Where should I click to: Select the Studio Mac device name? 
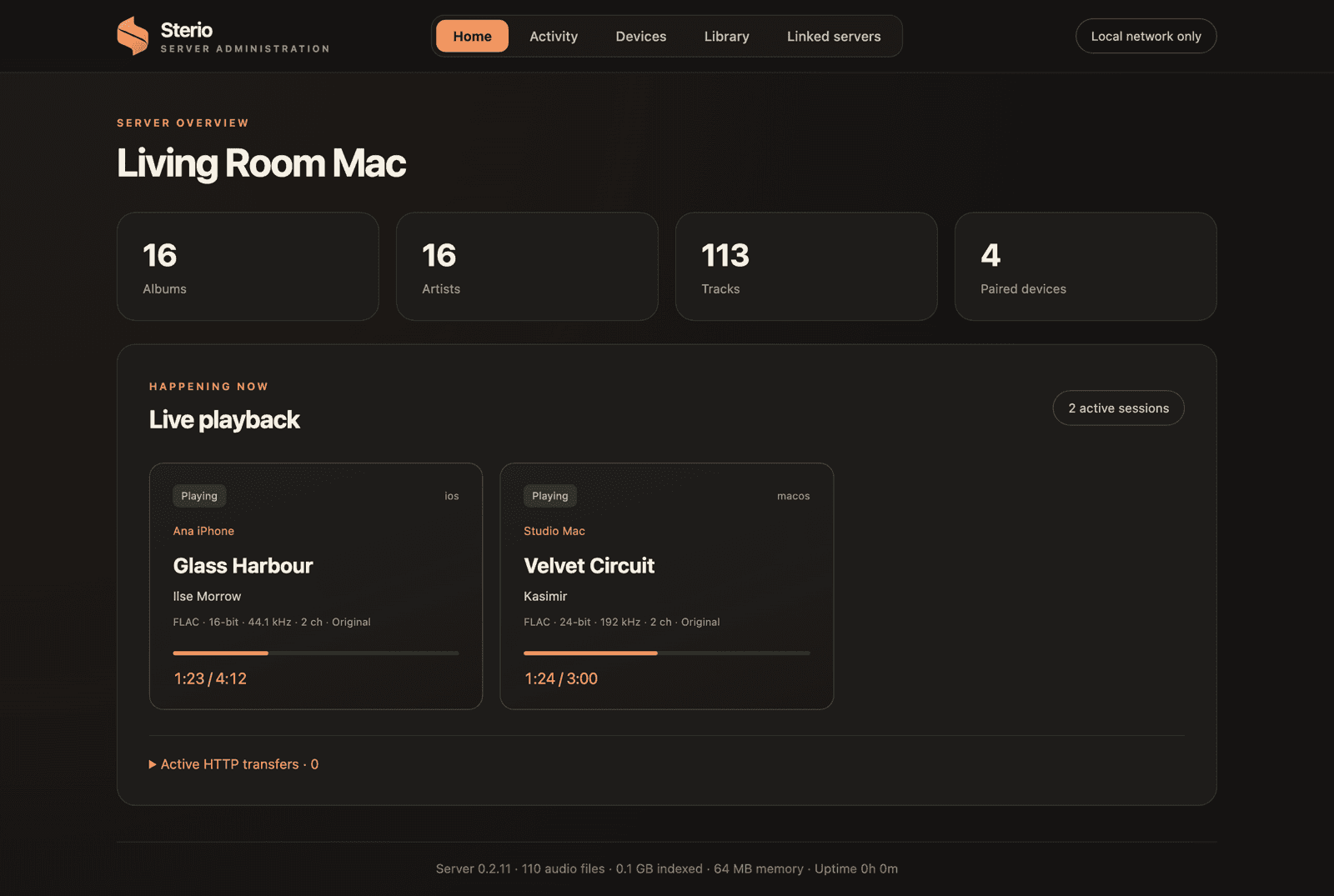554,531
